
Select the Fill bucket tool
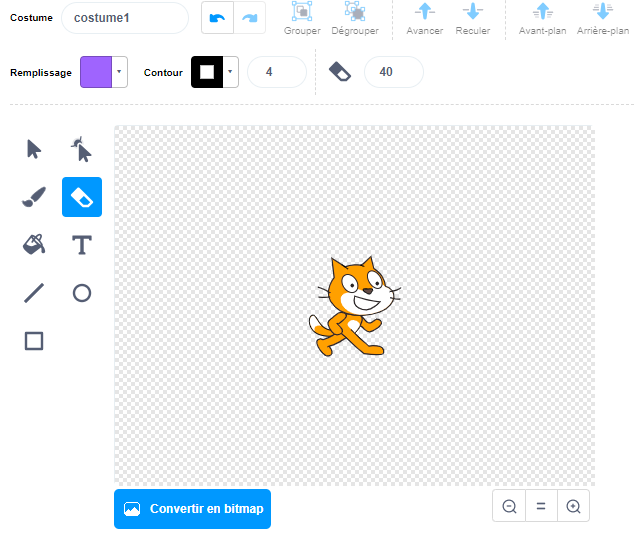(34, 245)
